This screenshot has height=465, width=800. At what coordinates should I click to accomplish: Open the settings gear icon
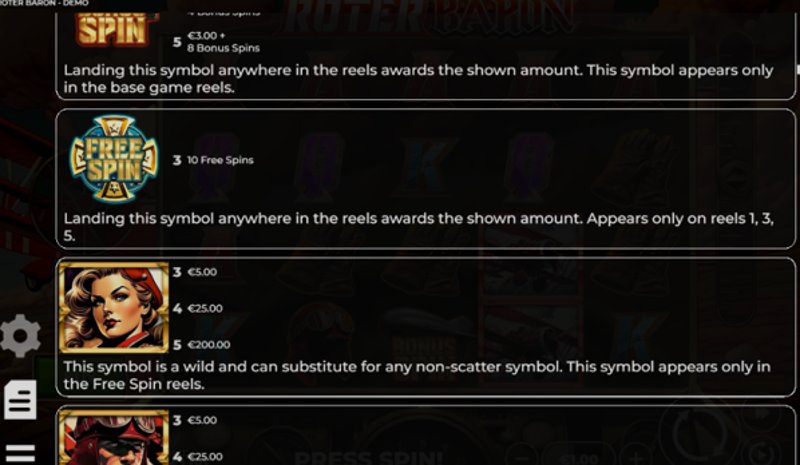coord(20,335)
